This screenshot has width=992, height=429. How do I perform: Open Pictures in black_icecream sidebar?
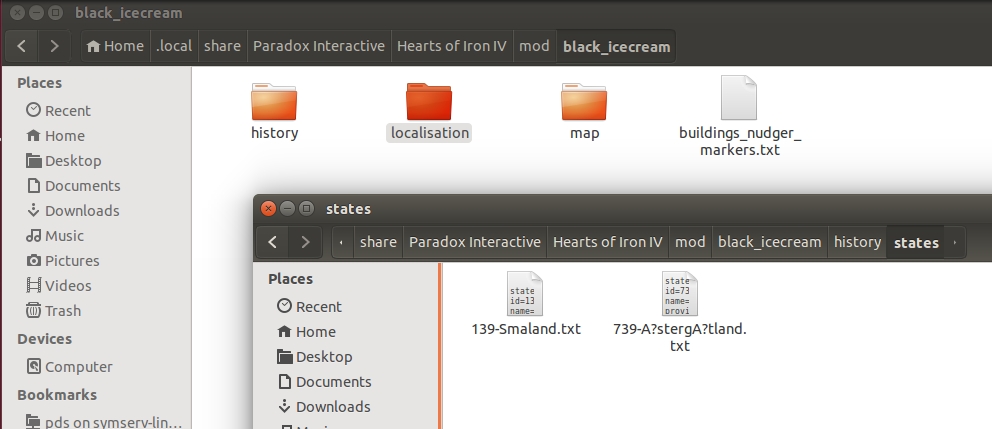pos(63,261)
